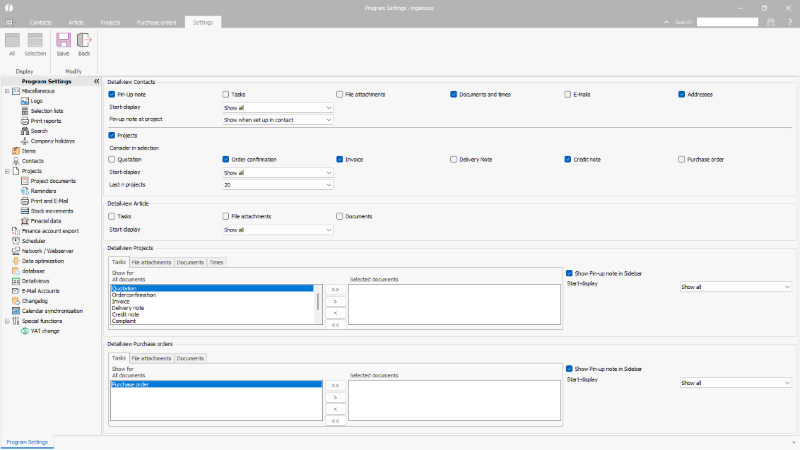
Task: Open the Pin-up note at project dropdown
Action: pos(277,119)
